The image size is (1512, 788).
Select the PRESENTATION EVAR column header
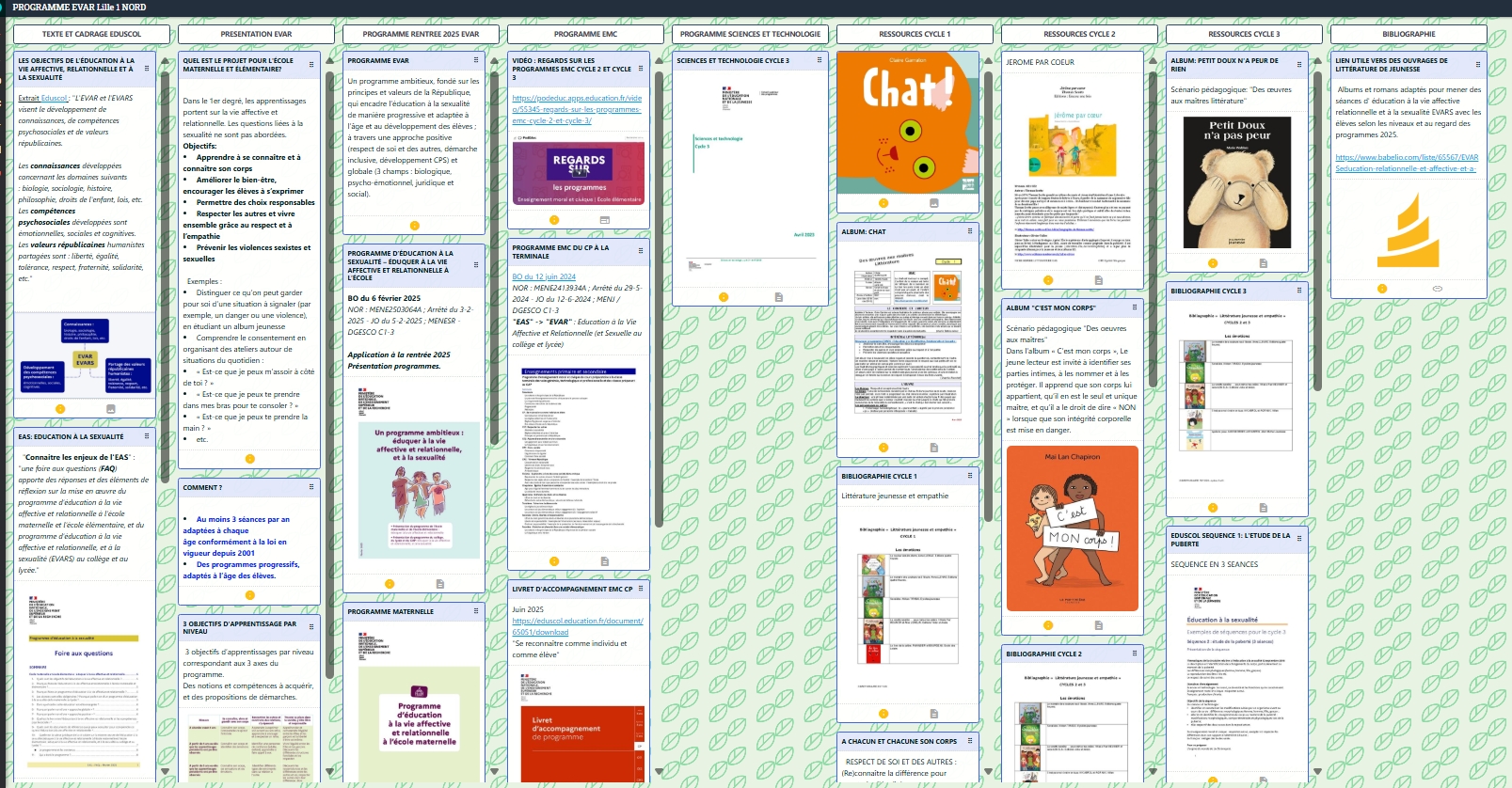[x=256, y=34]
